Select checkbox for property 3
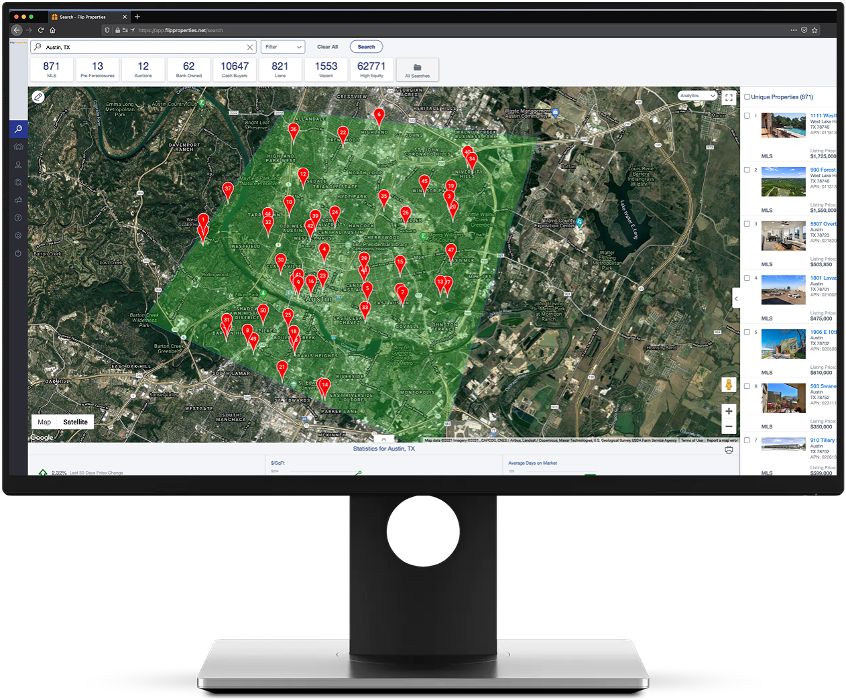This screenshot has width=846, height=700. [x=747, y=223]
